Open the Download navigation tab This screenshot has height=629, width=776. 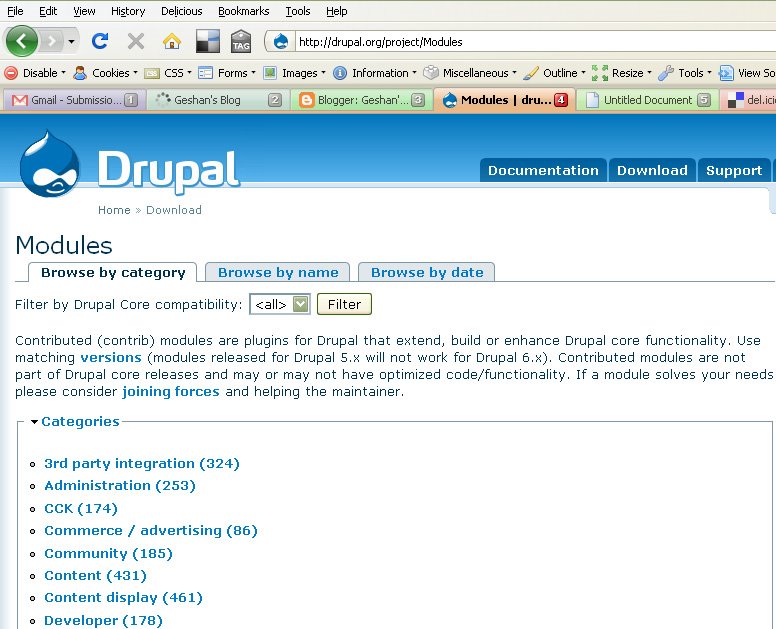652,170
